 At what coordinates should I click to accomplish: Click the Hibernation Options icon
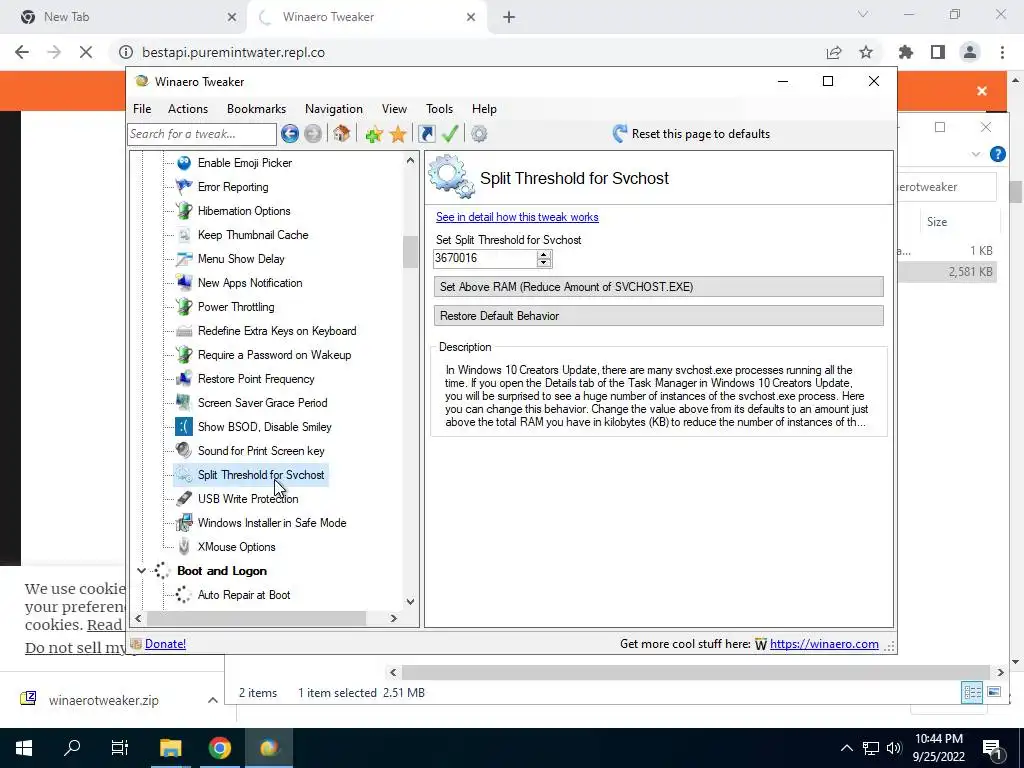click(x=184, y=211)
